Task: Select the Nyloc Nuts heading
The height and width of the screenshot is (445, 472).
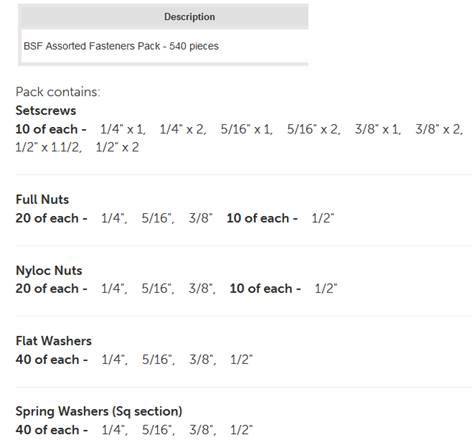Action: [x=49, y=270]
